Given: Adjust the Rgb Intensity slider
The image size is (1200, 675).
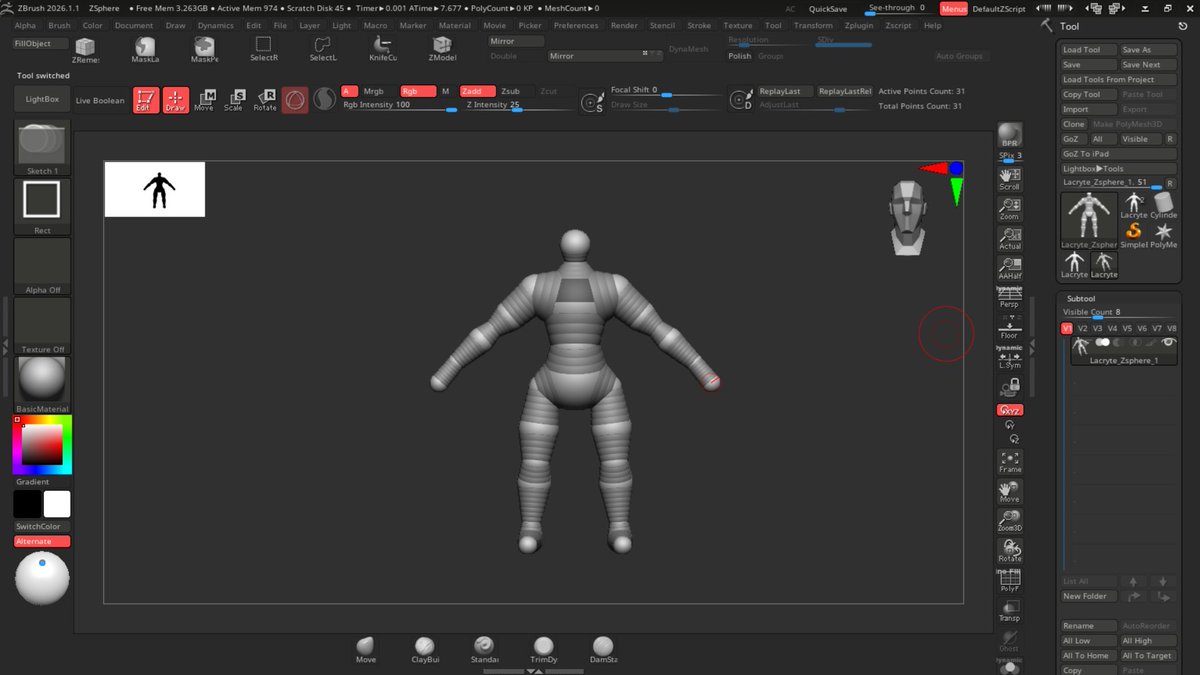Looking at the screenshot, I should tap(399, 105).
